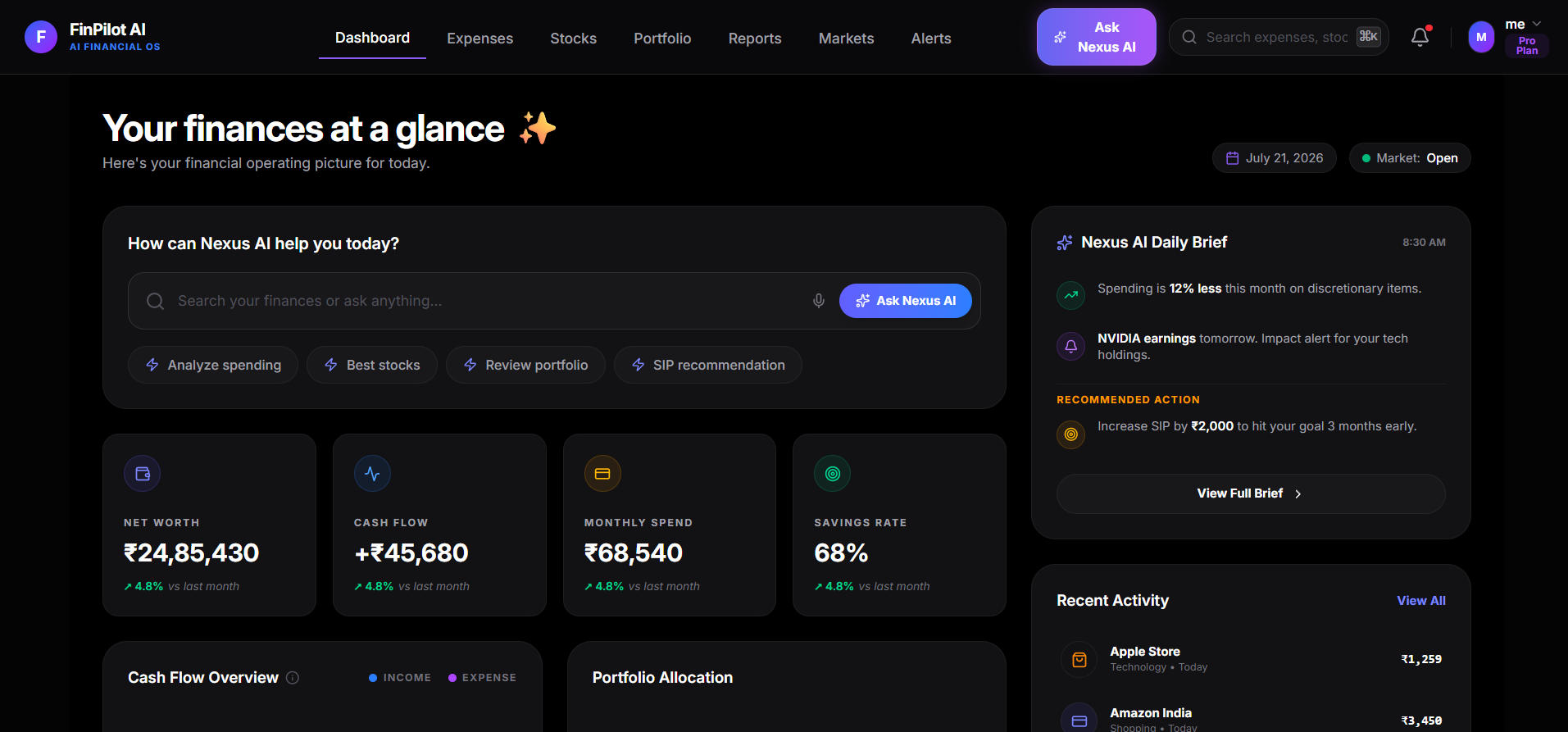Toggle the INCOME legend item

tap(400, 678)
